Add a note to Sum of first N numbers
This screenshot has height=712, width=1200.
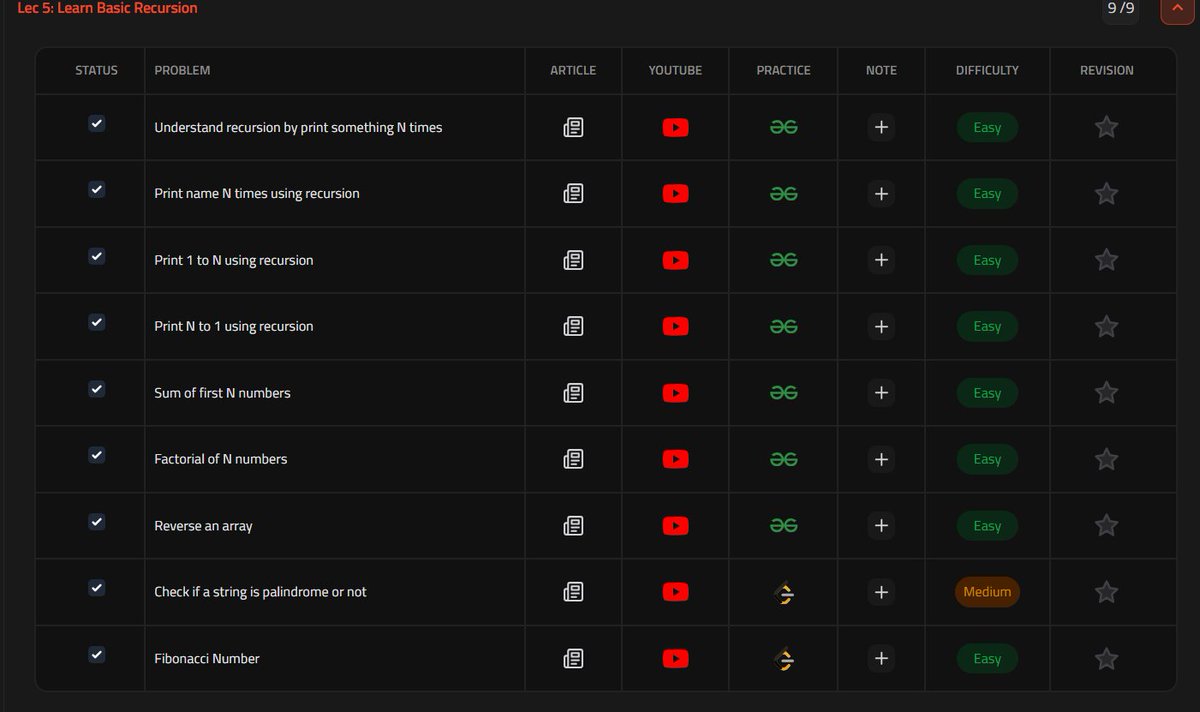(x=881, y=393)
